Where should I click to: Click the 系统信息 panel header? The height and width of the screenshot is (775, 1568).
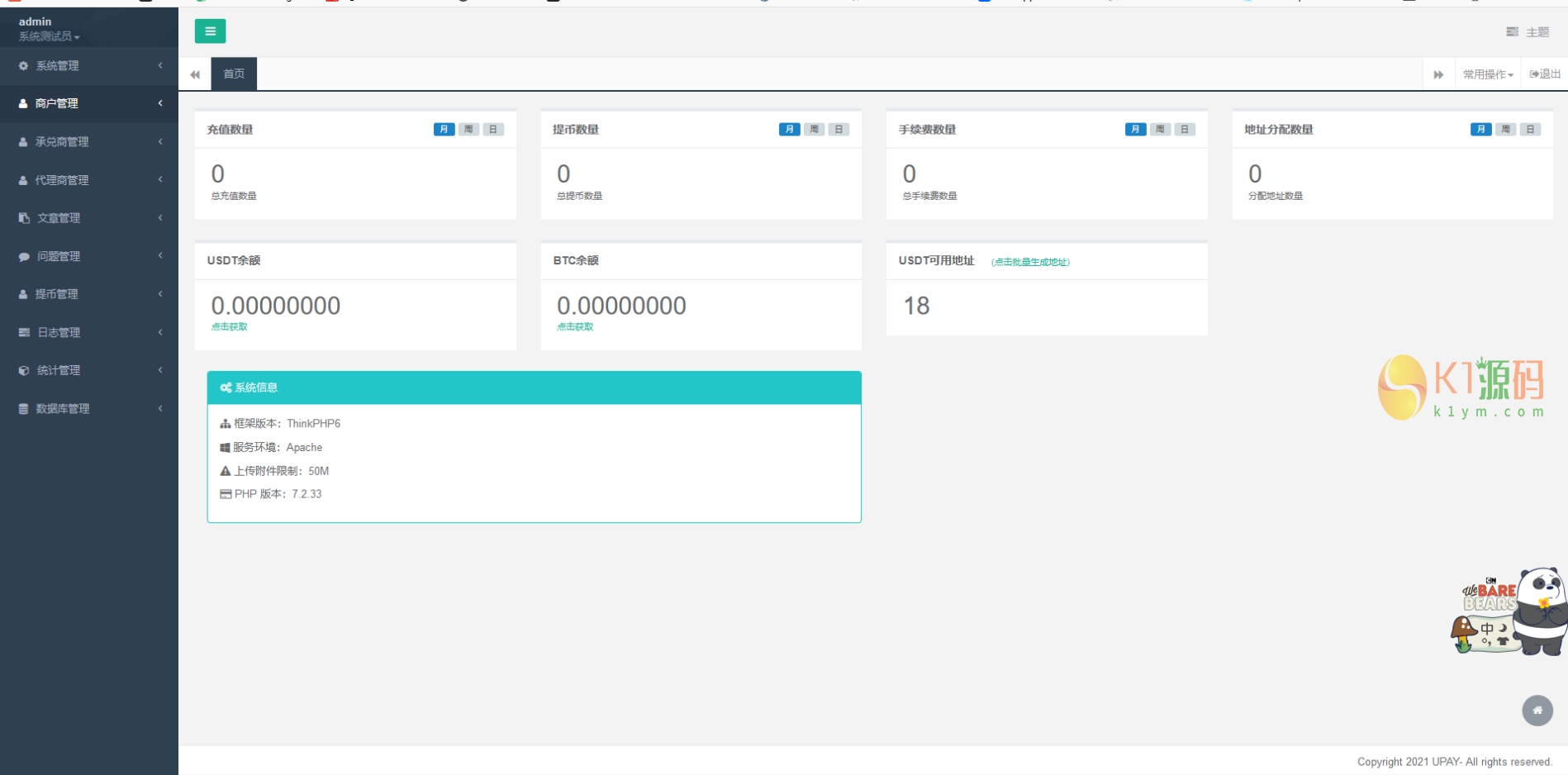(x=534, y=387)
